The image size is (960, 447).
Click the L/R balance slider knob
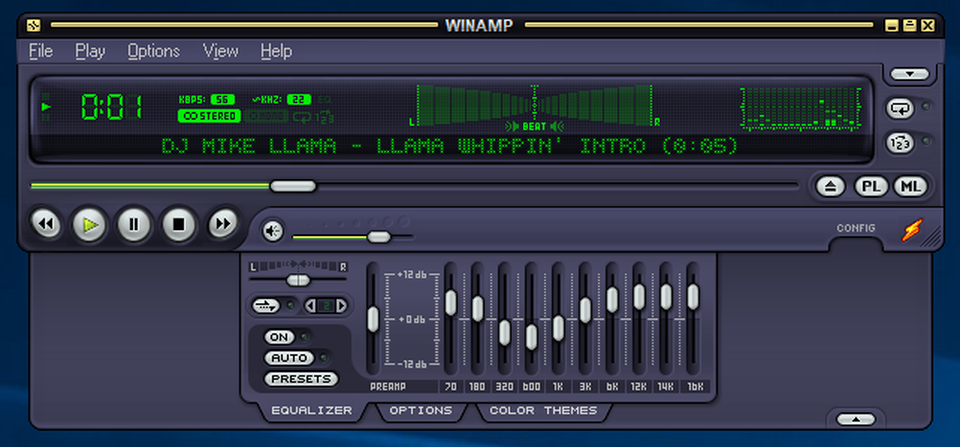298,280
